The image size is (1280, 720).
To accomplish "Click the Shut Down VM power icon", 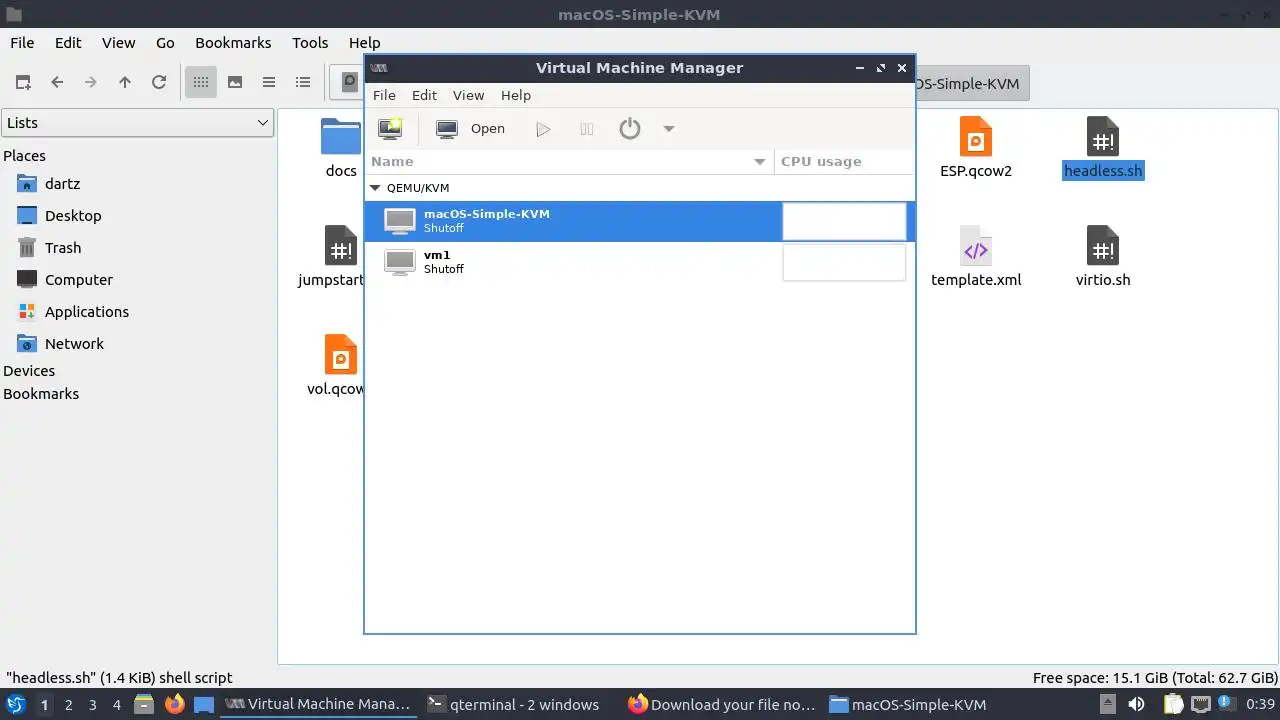I will (629, 128).
